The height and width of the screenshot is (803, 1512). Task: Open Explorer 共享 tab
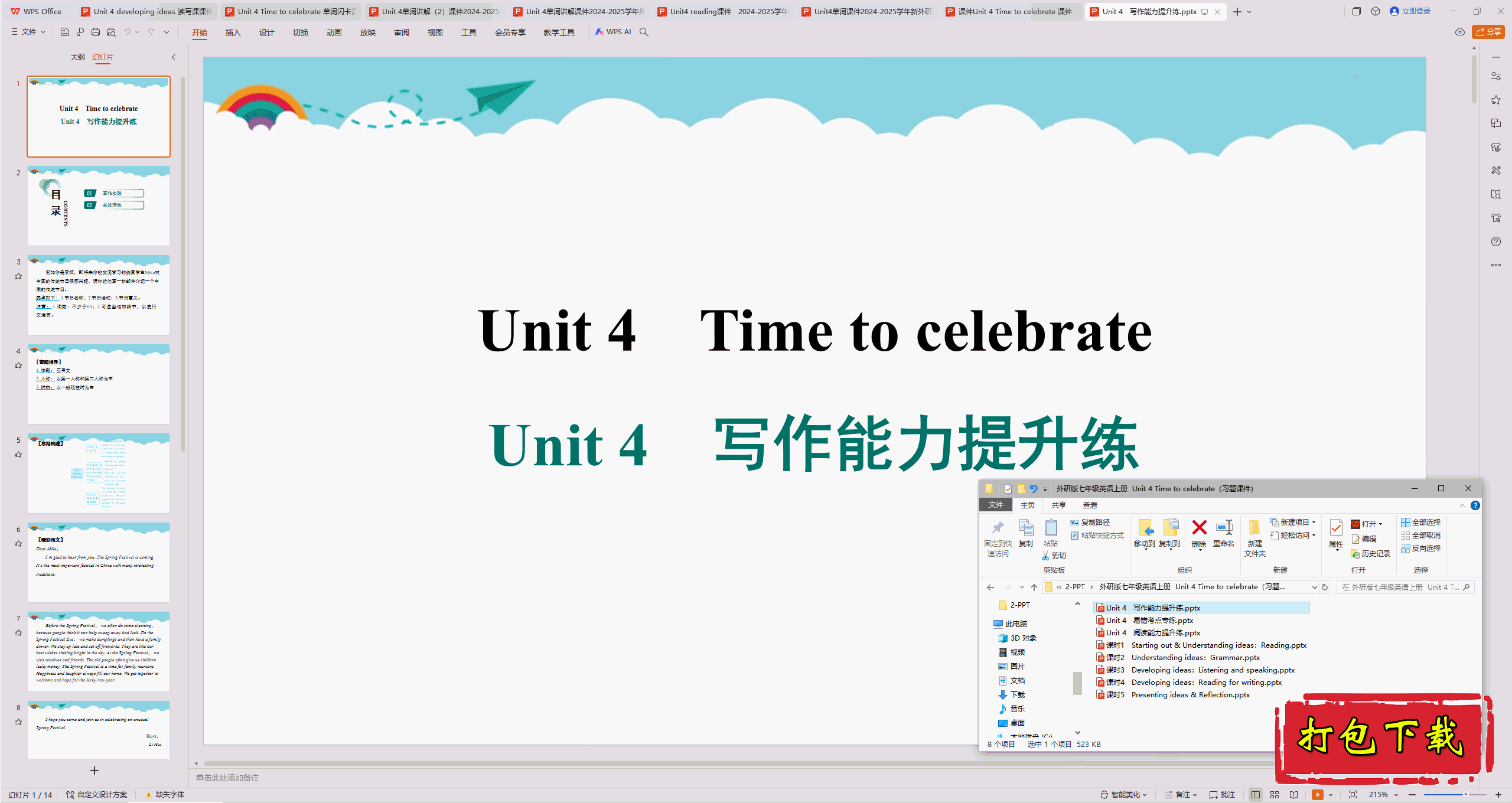point(1059,505)
